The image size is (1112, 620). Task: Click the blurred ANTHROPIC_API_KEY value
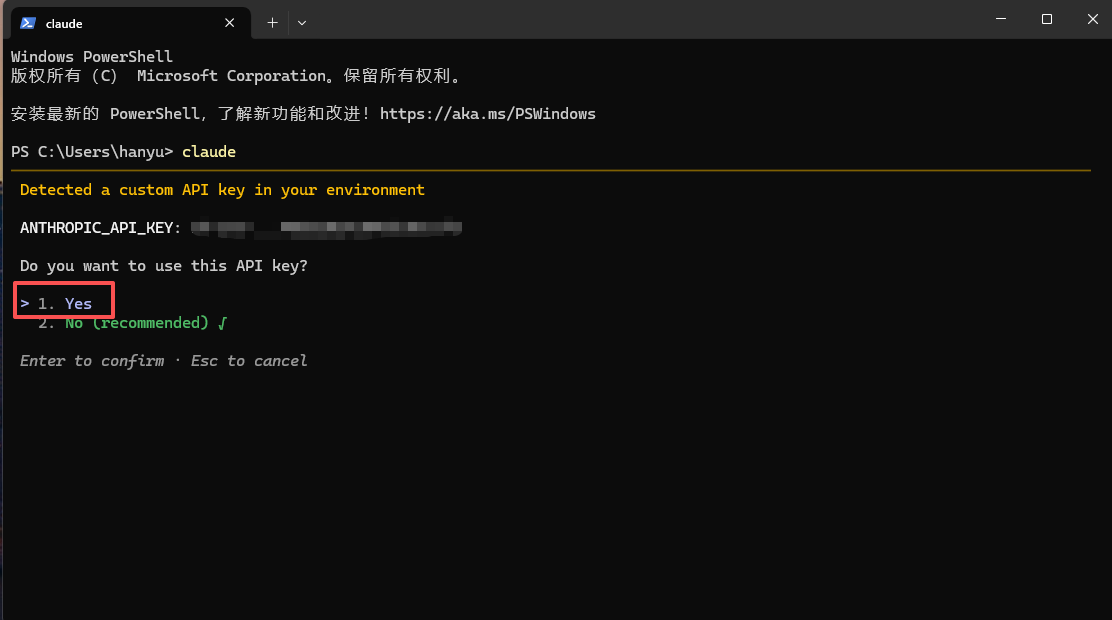click(x=326, y=228)
